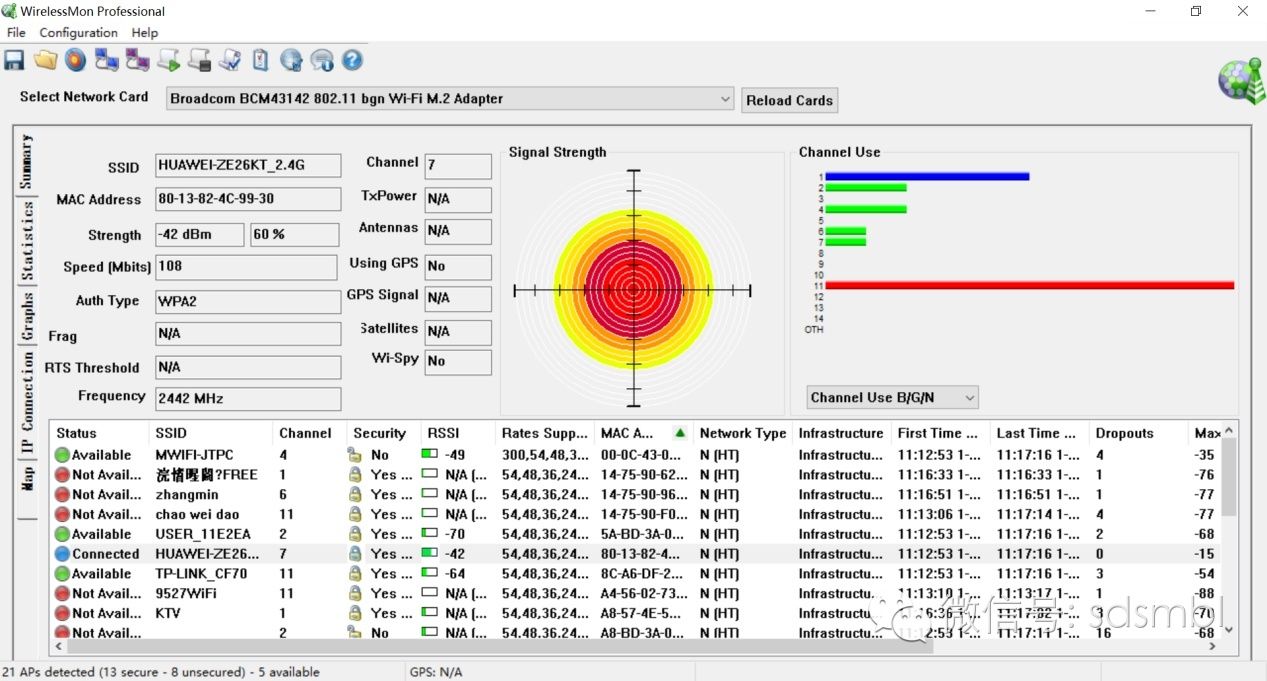Switch to the Statistics side tab

[x=27, y=241]
